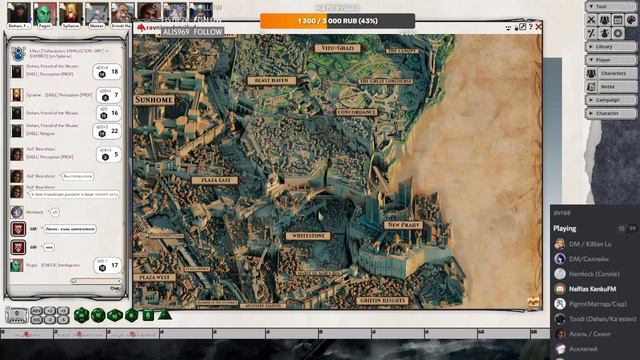Click the modifier stack box left of ADV
The width and height of the screenshot is (640, 360).
click(x=17, y=315)
